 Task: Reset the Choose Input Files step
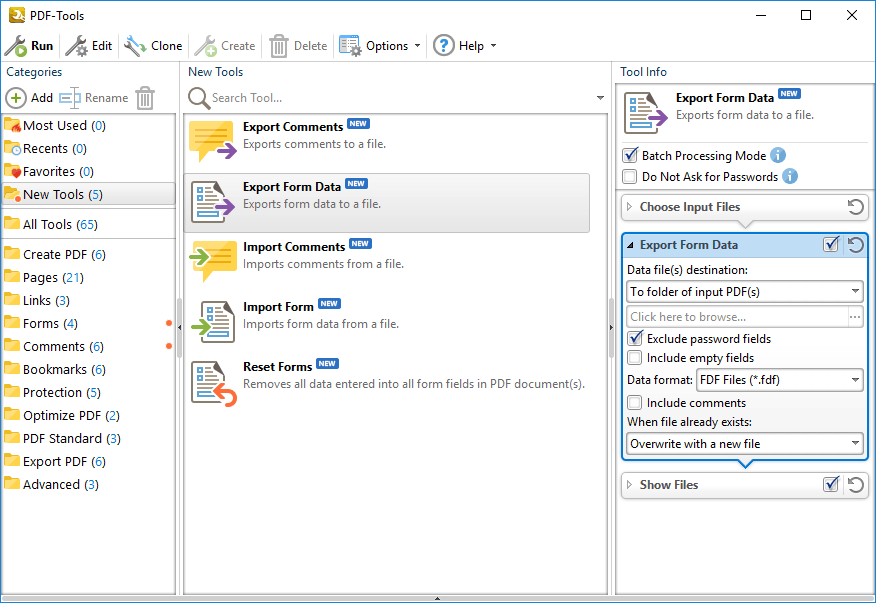(x=855, y=207)
